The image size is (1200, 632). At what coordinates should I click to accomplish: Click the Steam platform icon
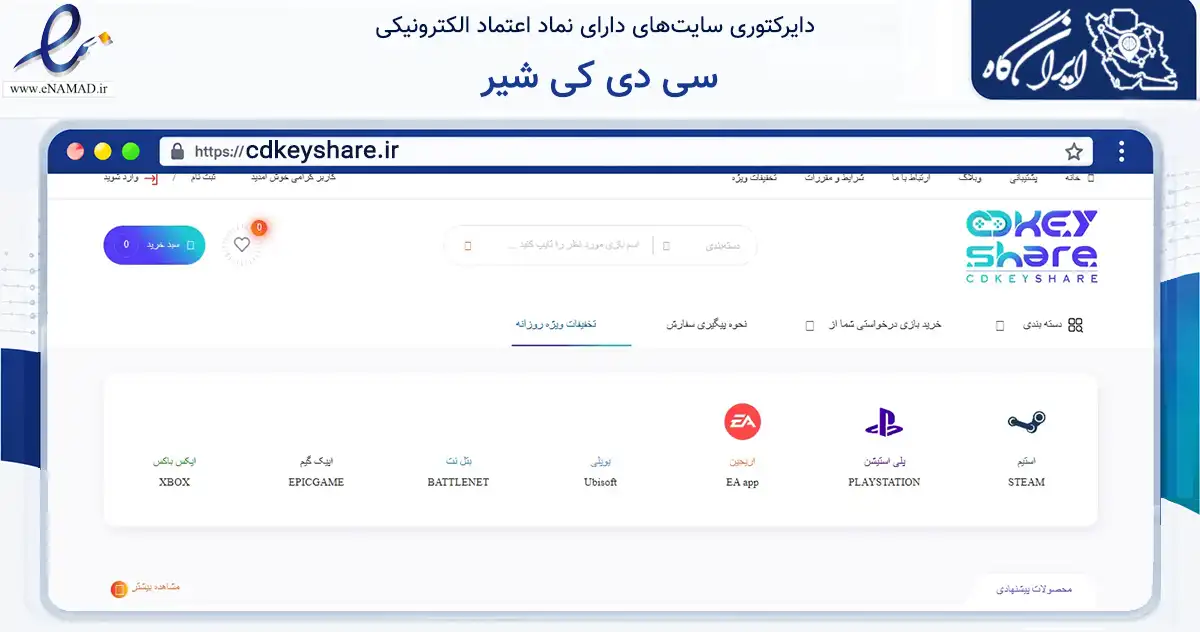click(x=1026, y=422)
